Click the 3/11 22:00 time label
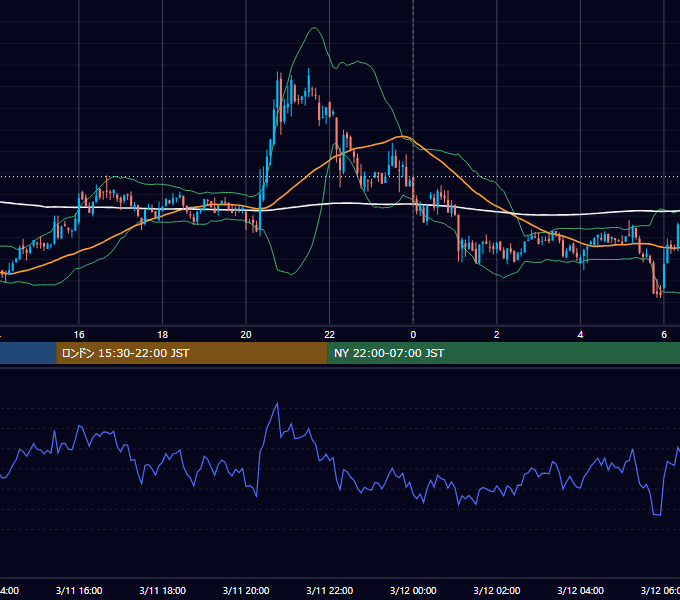680x600 pixels. pyautogui.click(x=330, y=590)
